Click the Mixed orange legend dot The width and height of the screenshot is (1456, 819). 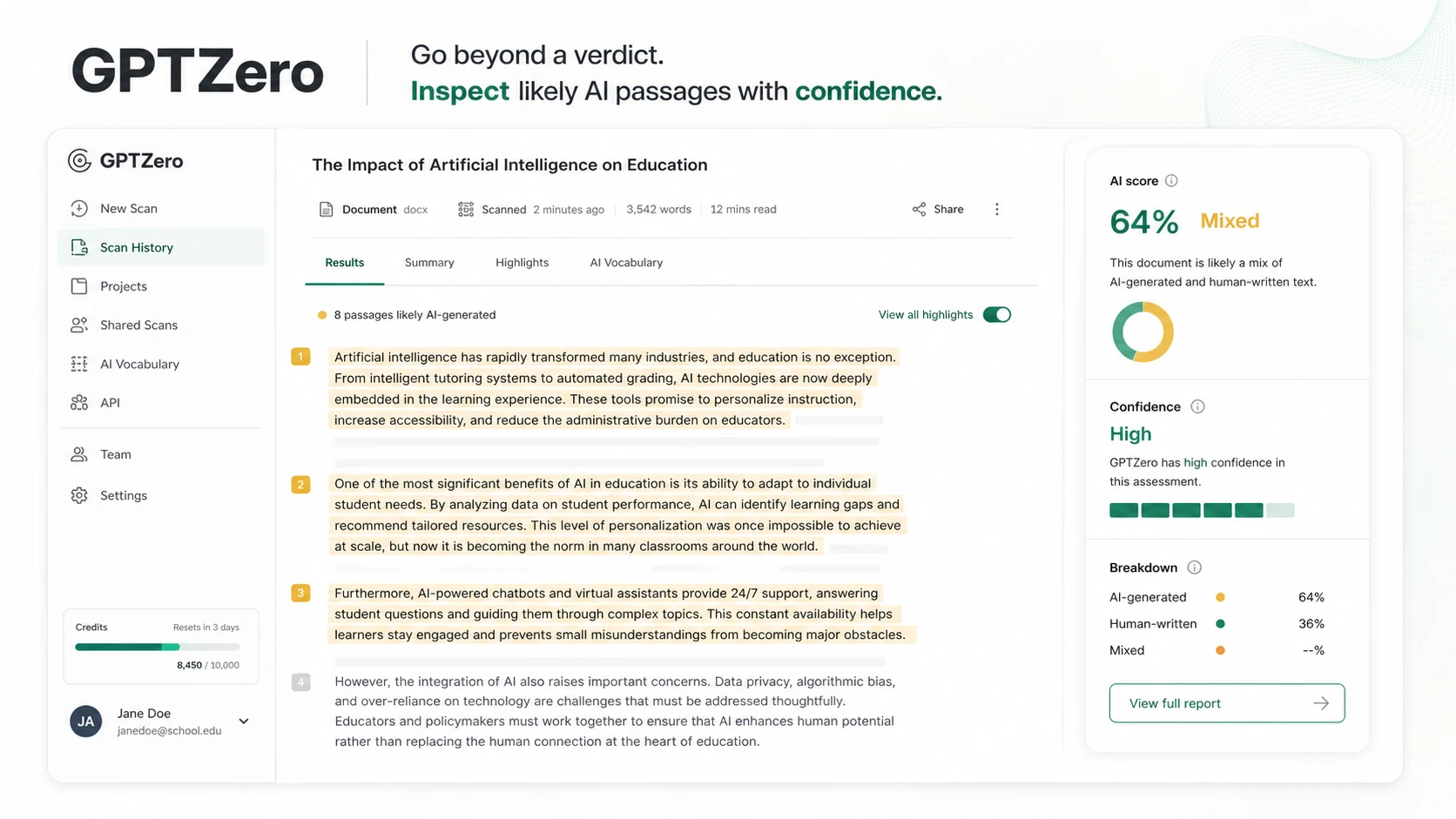pyautogui.click(x=1220, y=650)
